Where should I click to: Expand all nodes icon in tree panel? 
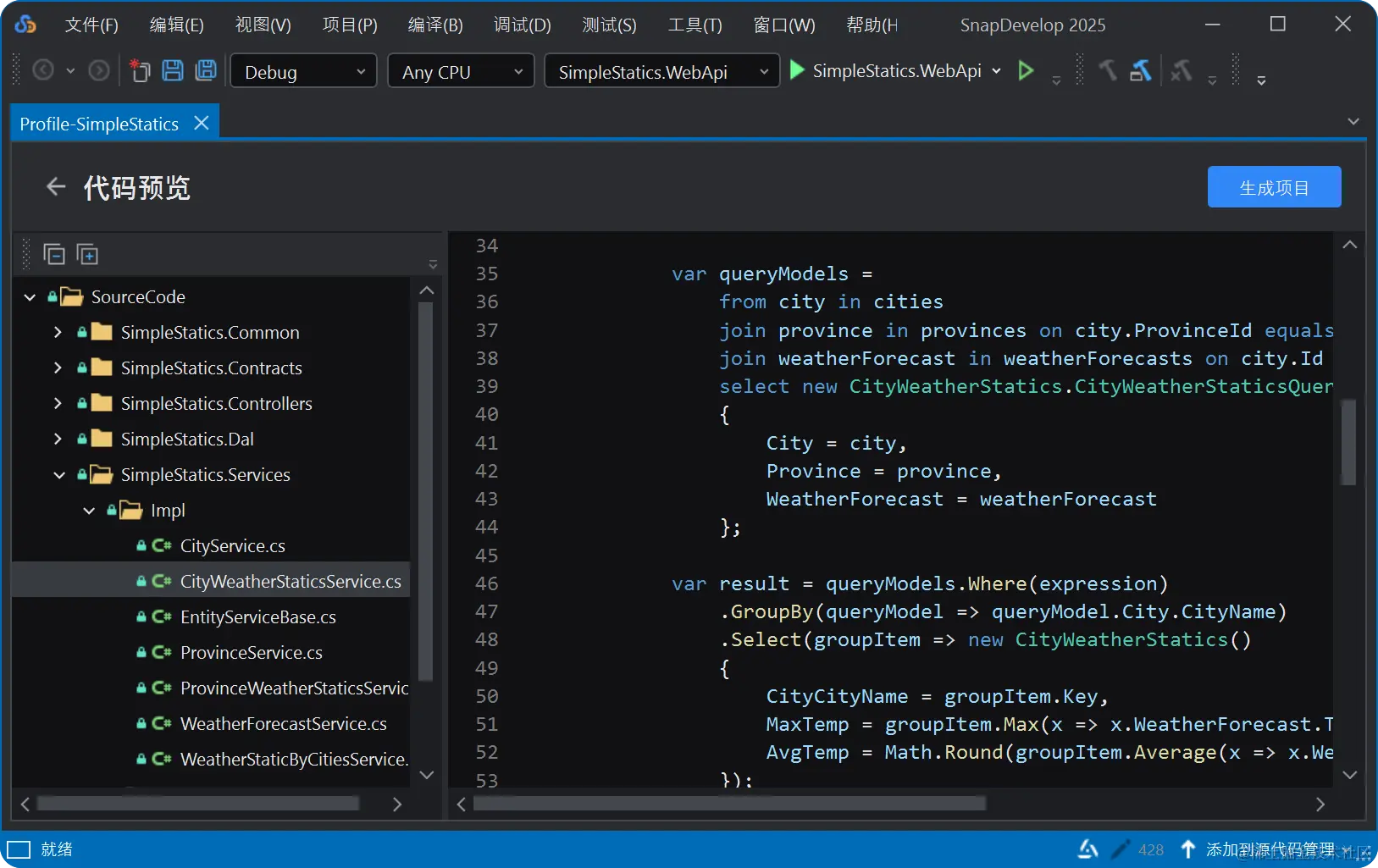(87, 254)
